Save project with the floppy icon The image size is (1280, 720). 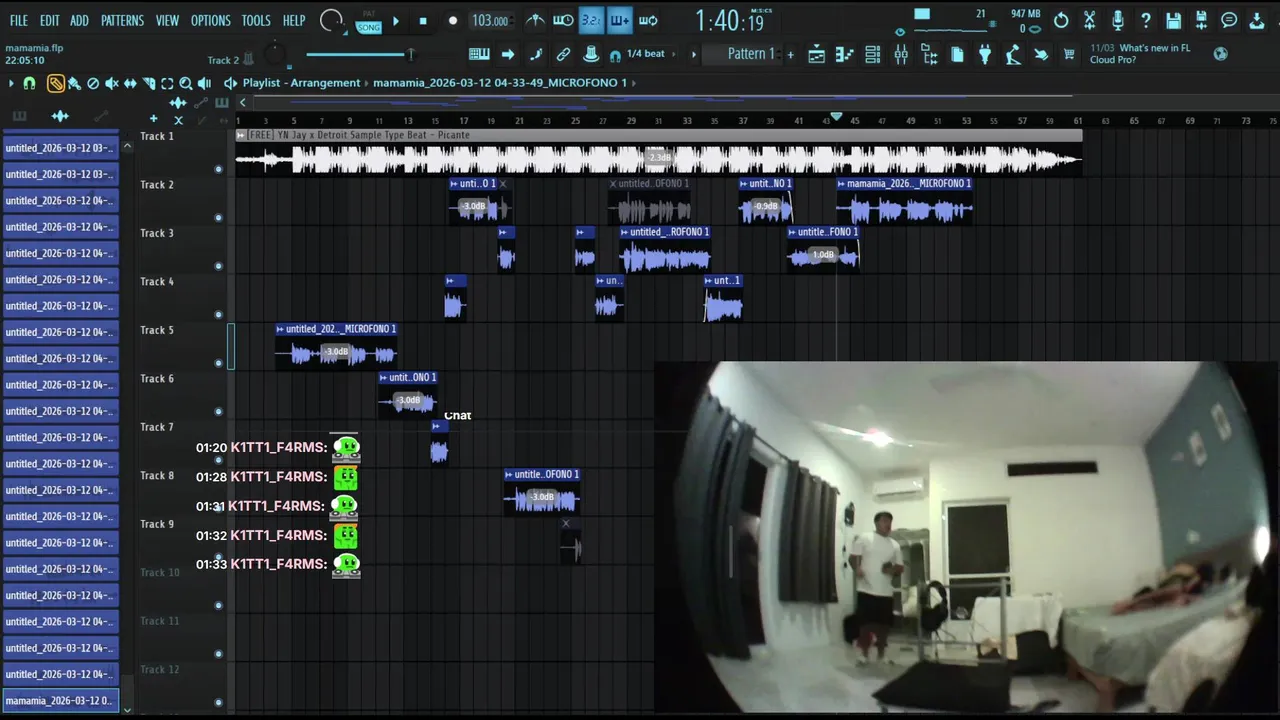[1174, 20]
